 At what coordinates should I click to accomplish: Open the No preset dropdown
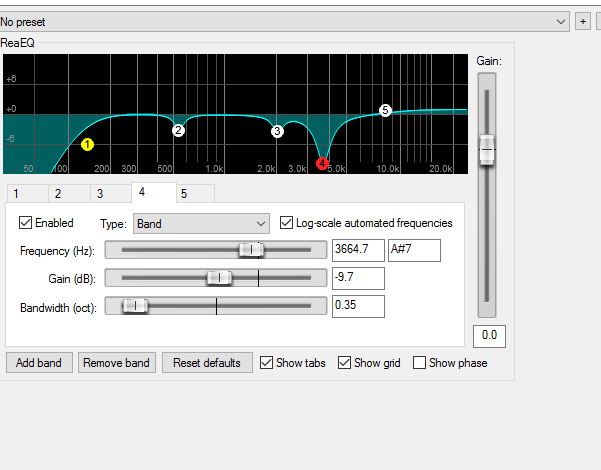pyautogui.click(x=284, y=22)
